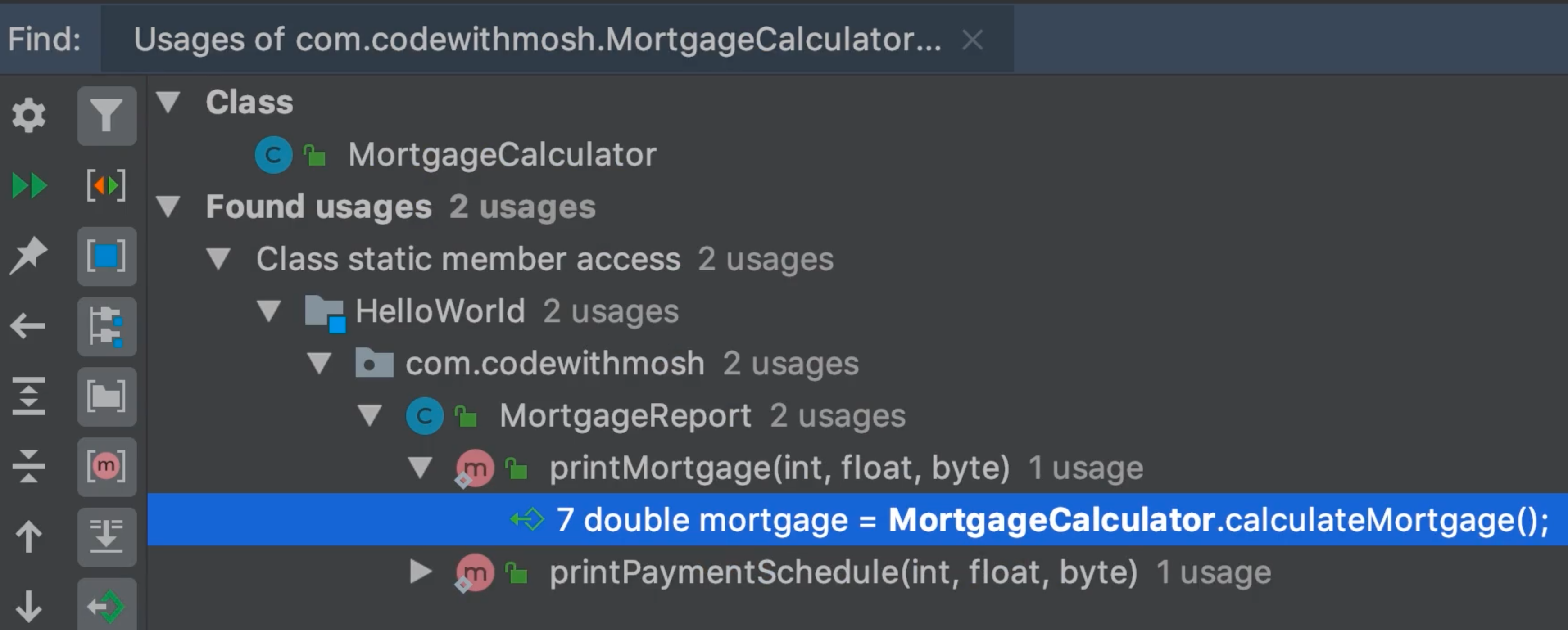Select the com.codewithmosh package node
1568x630 pixels.
[553, 363]
